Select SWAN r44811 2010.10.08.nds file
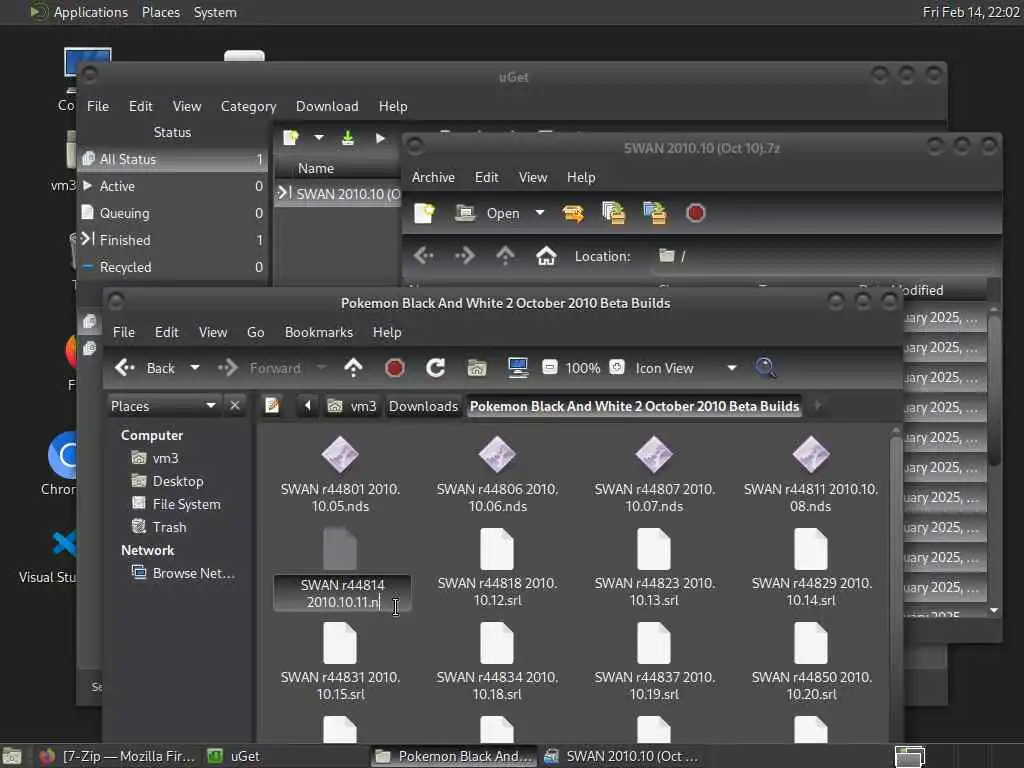This screenshot has width=1024, height=768. click(x=810, y=474)
